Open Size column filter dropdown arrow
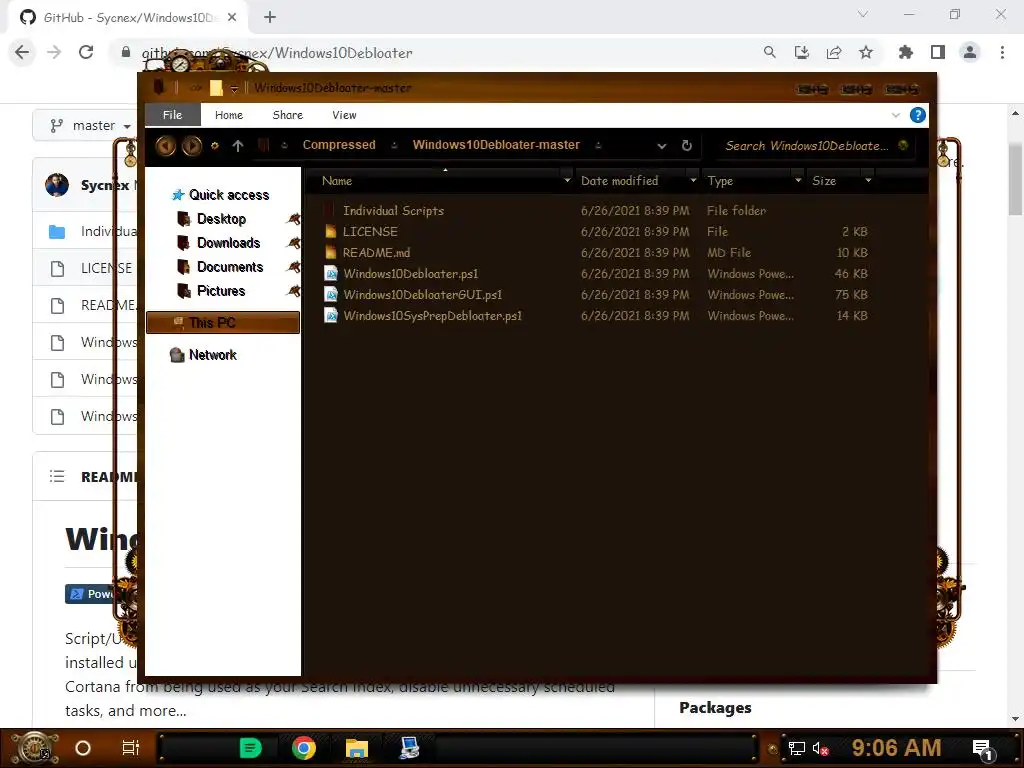The height and width of the screenshot is (768, 1024). pyautogui.click(x=868, y=180)
